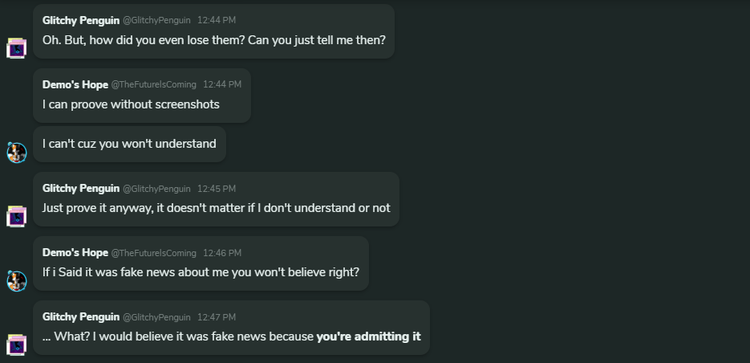750x363 pixels.
Task: Open Glitchy Penguin profile from 12:44 PM message
Action: 81,20
